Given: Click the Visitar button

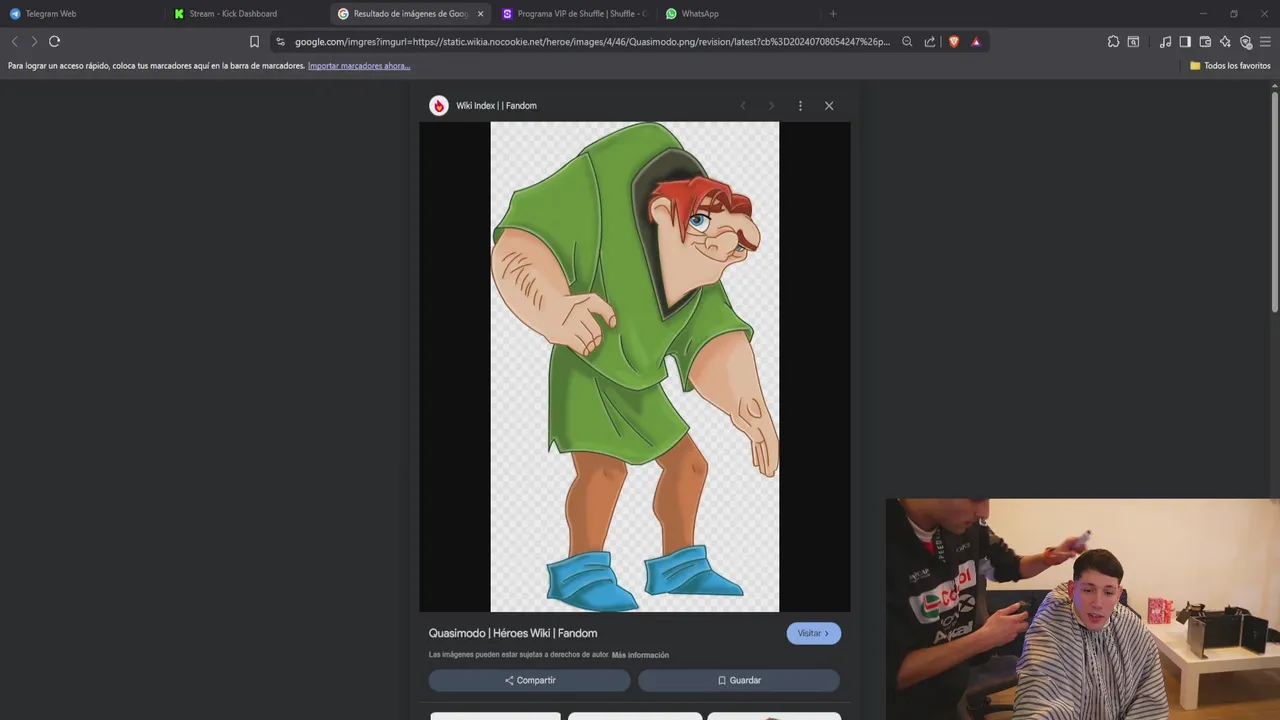Looking at the screenshot, I should point(813,633).
